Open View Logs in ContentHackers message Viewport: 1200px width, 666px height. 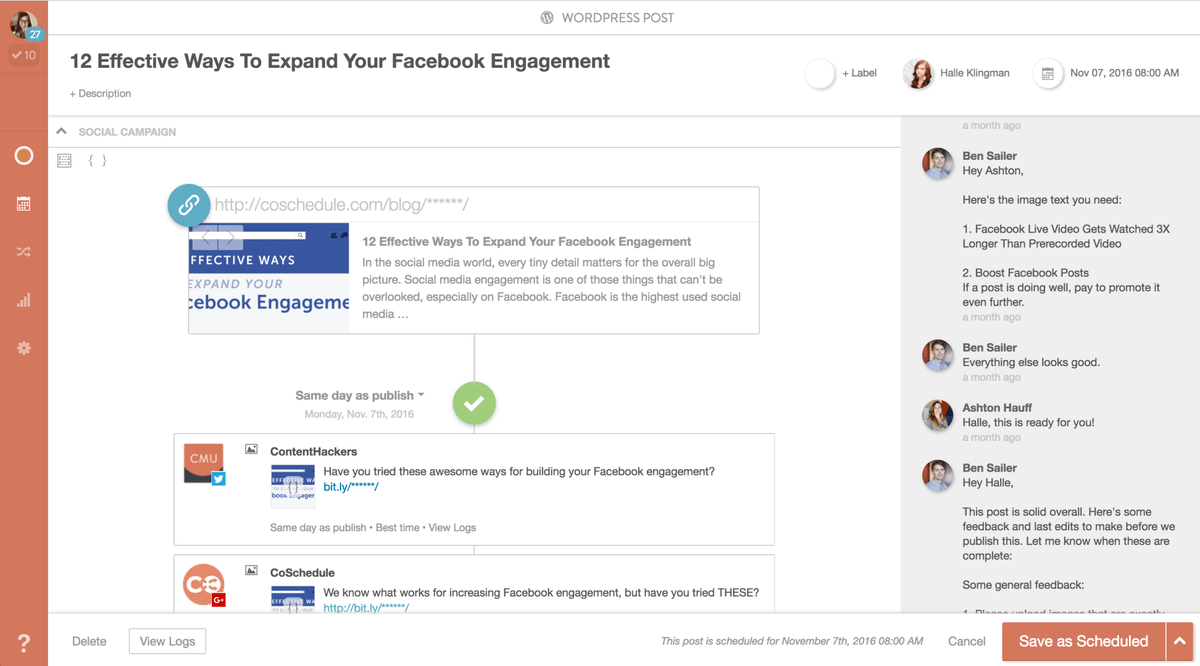click(452, 527)
